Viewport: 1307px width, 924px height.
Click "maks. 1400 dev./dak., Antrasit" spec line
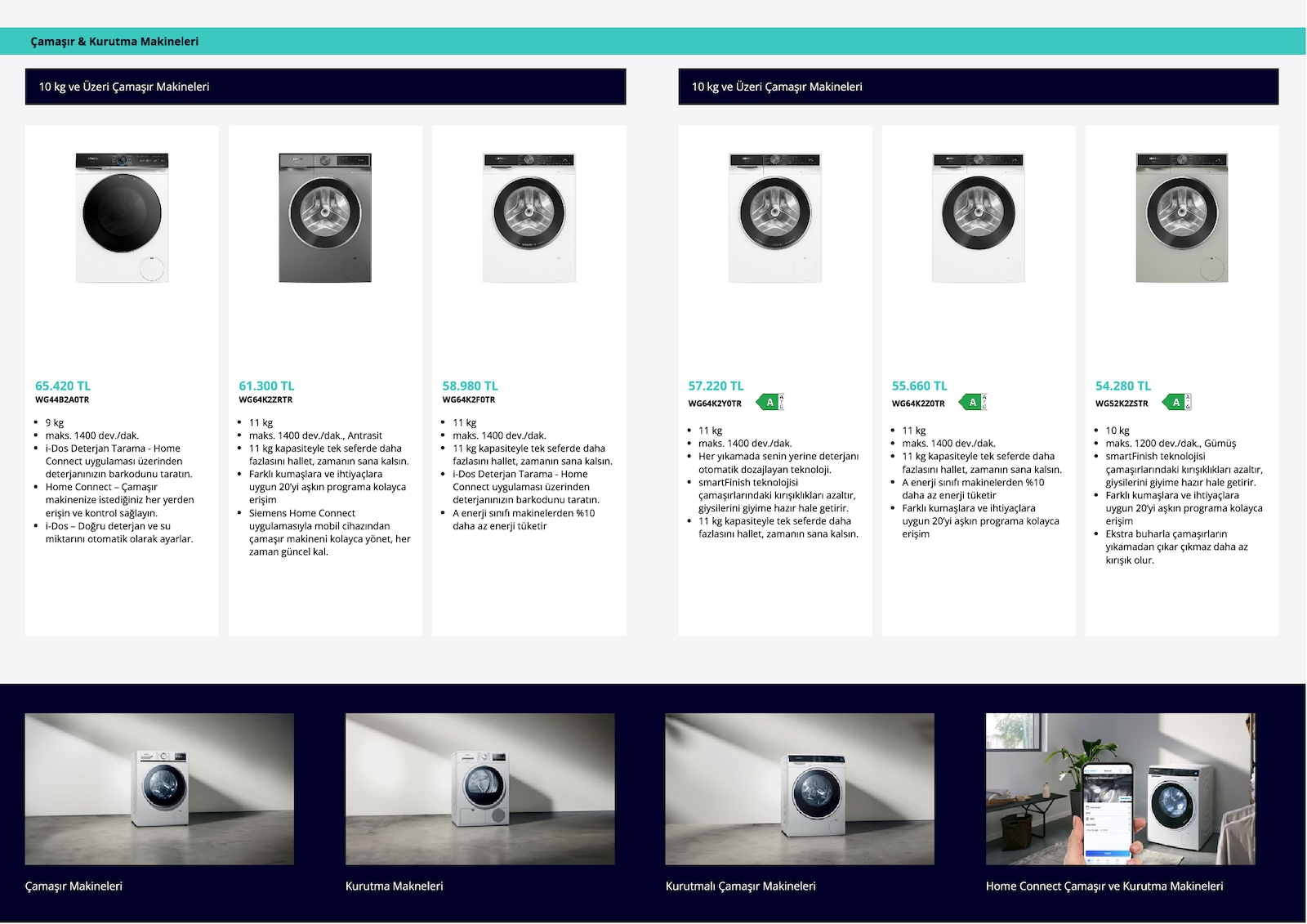315,435
